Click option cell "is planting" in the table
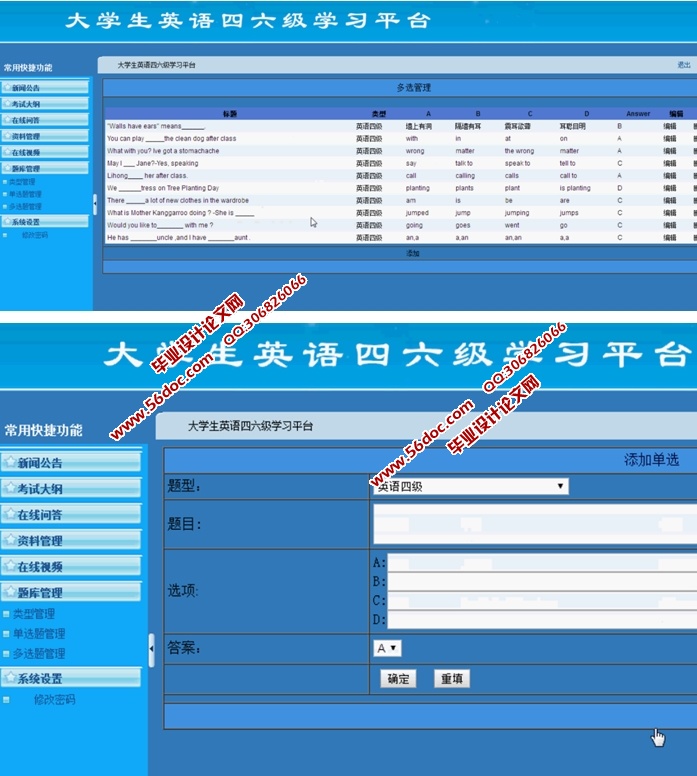This screenshot has height=776, width=697. (x=575, y=188)
